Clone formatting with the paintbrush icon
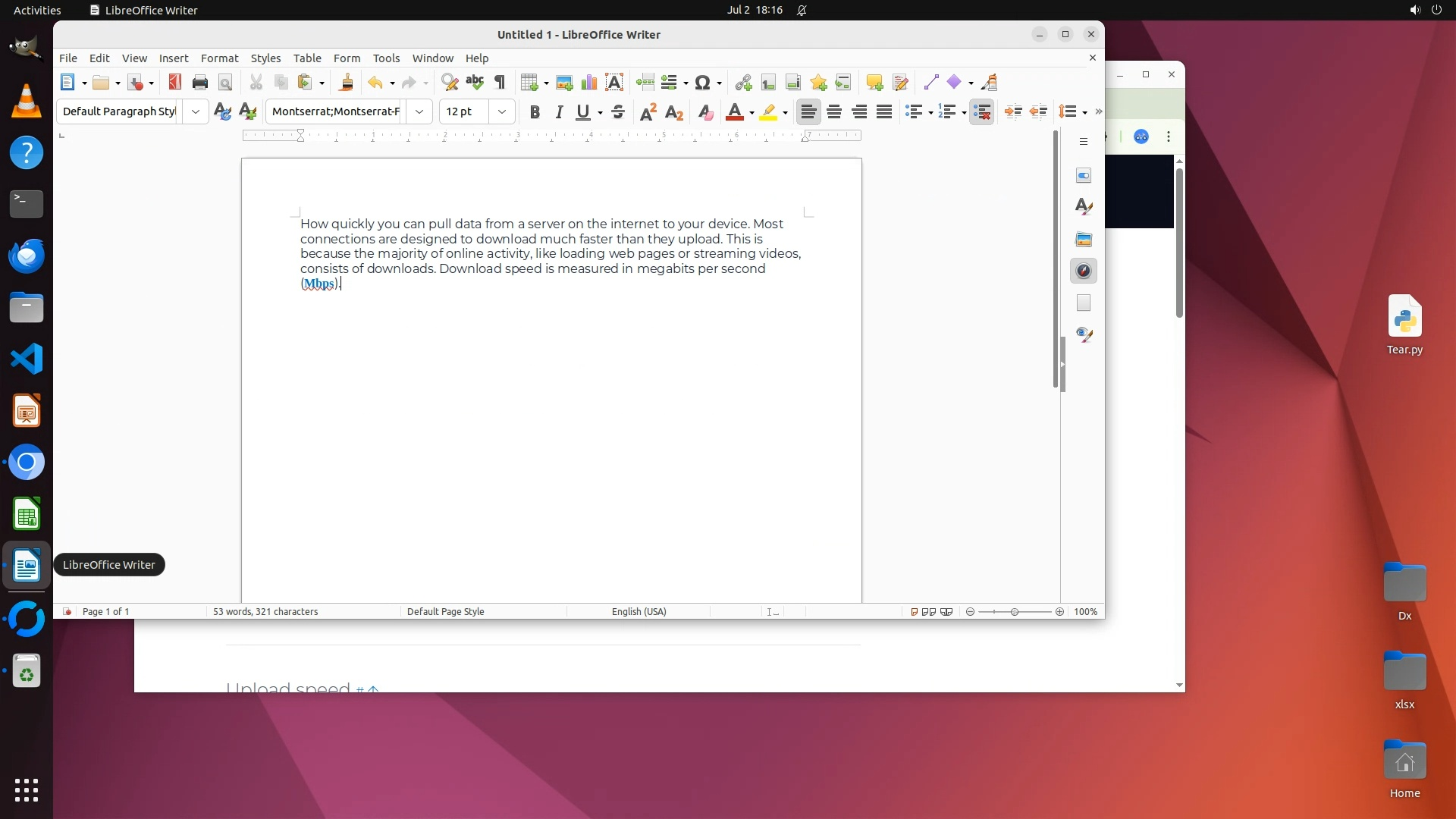Screen dimensions: 1456x819 (347, 83)
